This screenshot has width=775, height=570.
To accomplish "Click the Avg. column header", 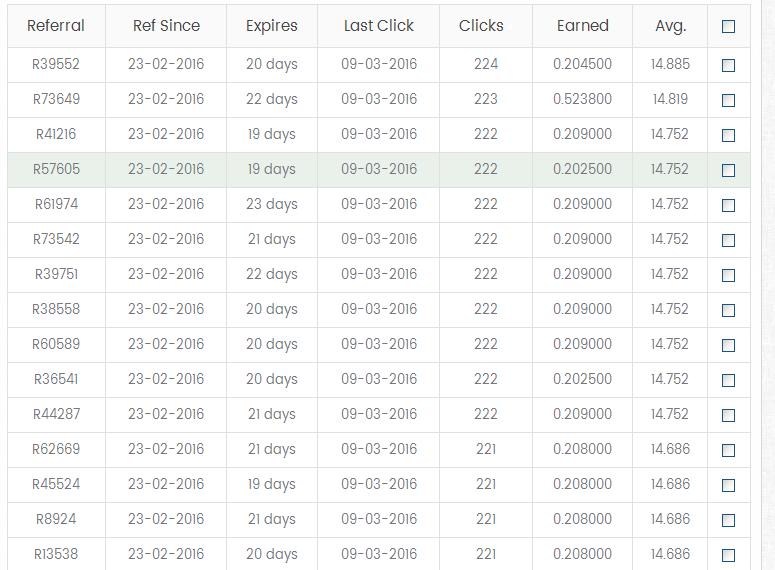I will [x=670, y=26].
